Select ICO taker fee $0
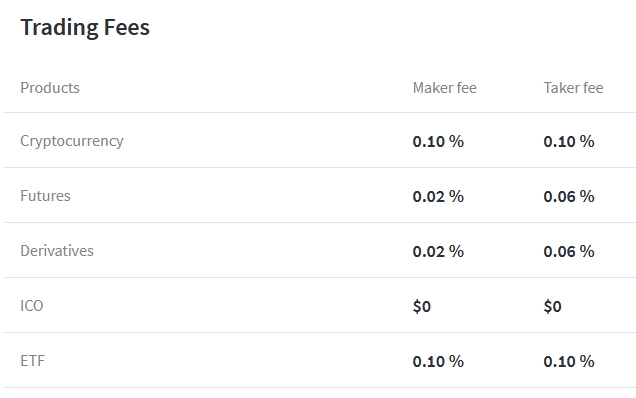Viewport: 636px width, 398px height. (552, 306)
